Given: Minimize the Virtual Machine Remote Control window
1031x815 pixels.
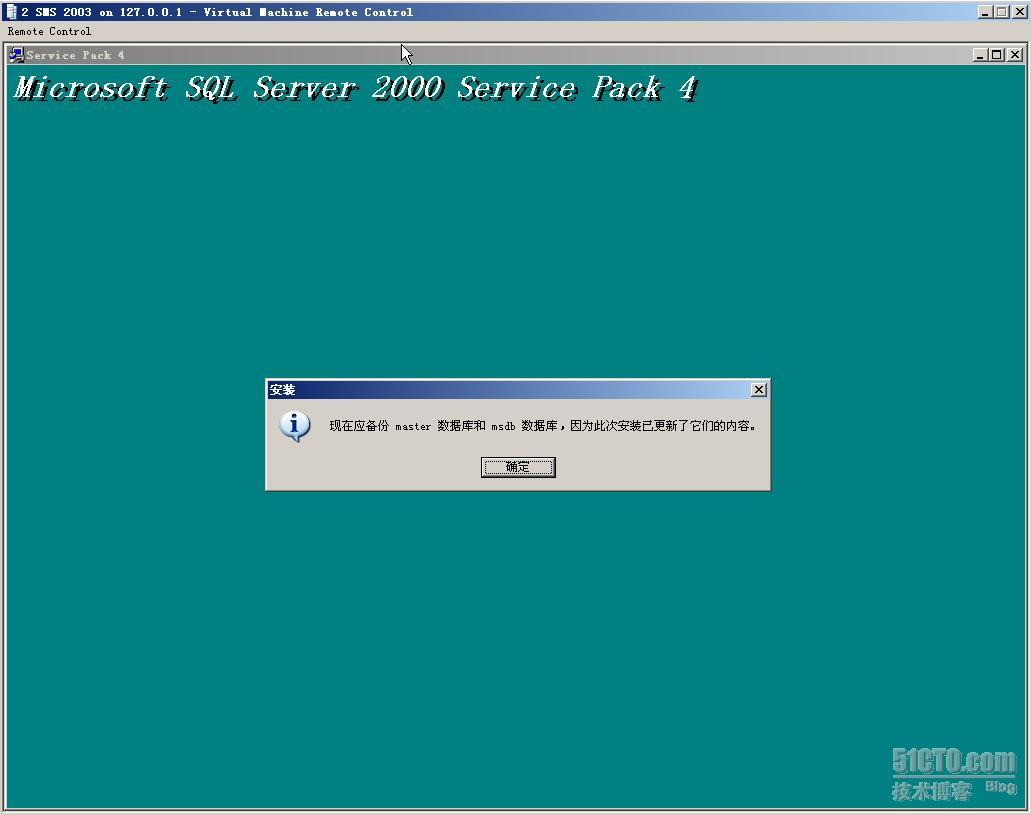Looking at the screenshot, I should [985, 12].
